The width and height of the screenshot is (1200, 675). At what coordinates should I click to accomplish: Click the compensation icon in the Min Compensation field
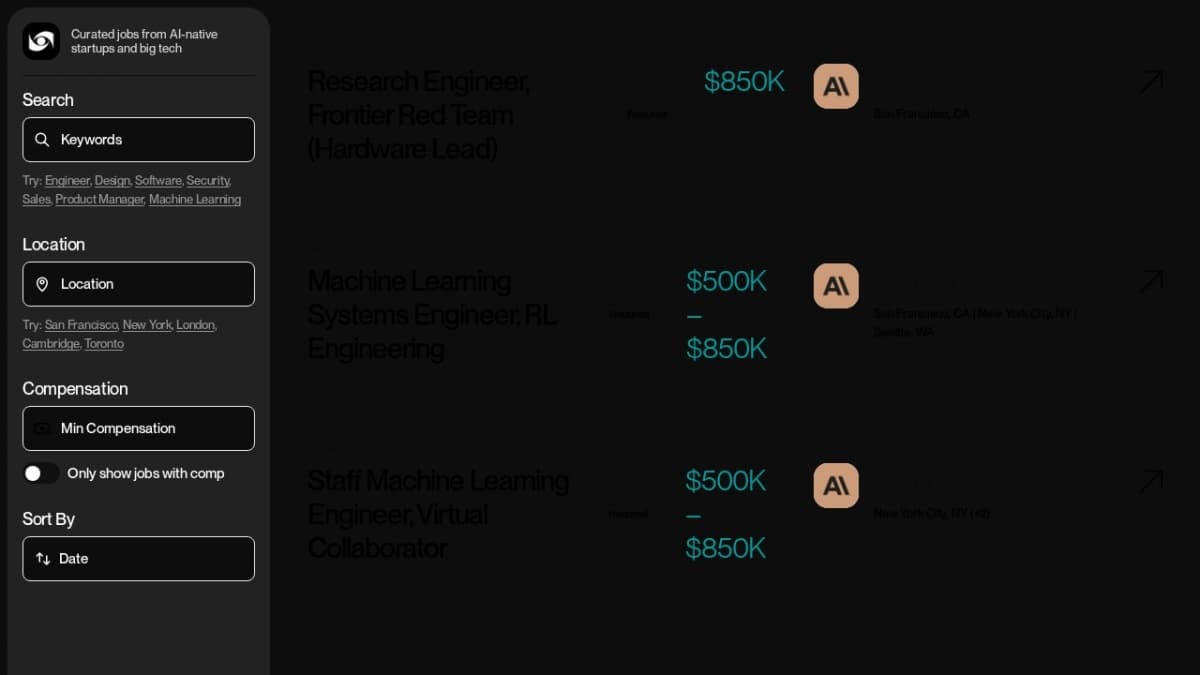pyautogui.click(x=43, y=428)
